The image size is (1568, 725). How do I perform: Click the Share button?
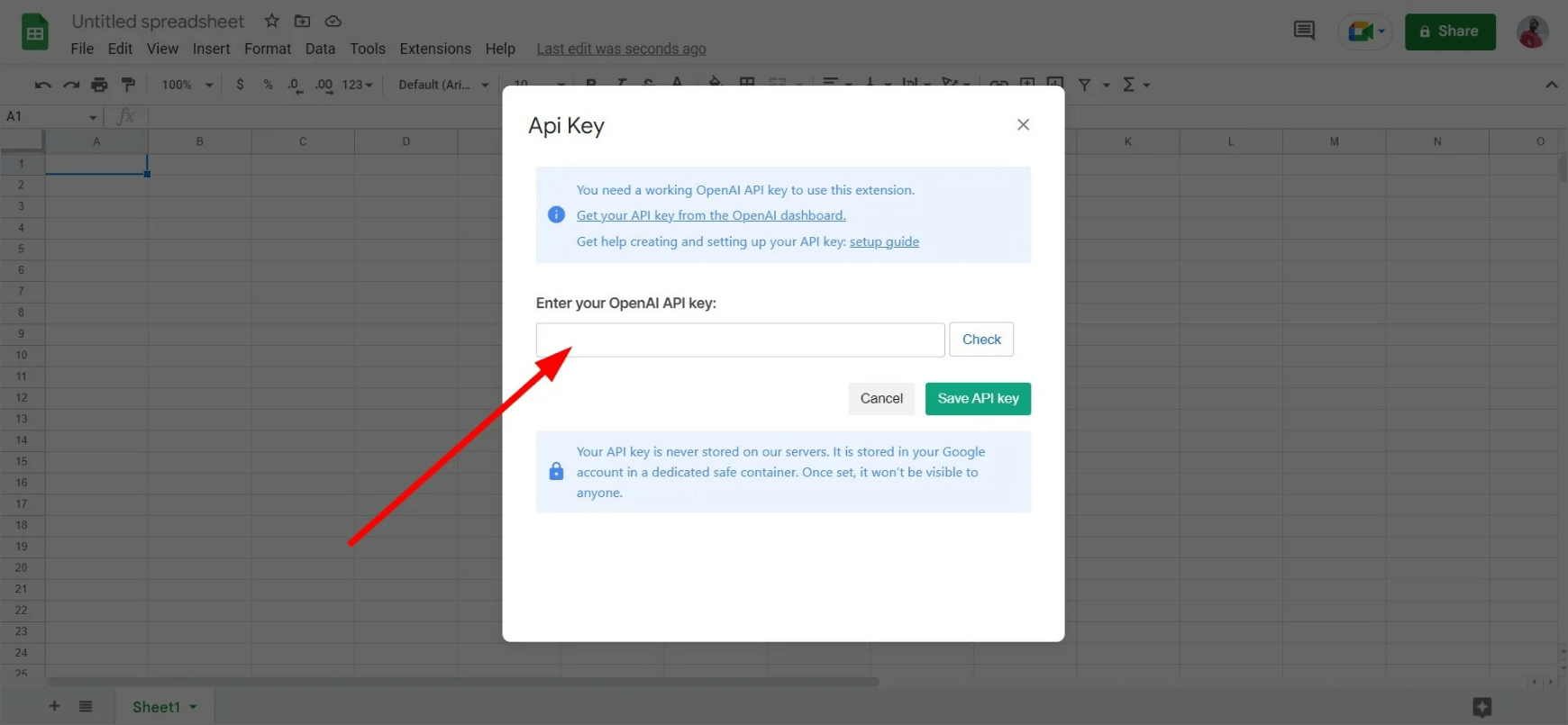point(1450,32)
